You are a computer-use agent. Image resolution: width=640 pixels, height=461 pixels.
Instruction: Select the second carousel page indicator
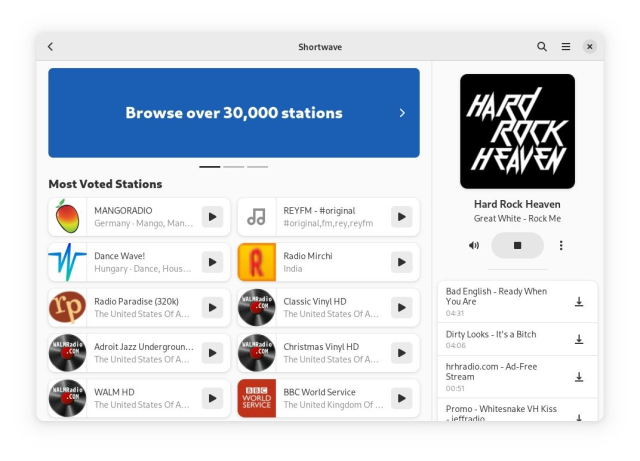click(x=233, y=167)
